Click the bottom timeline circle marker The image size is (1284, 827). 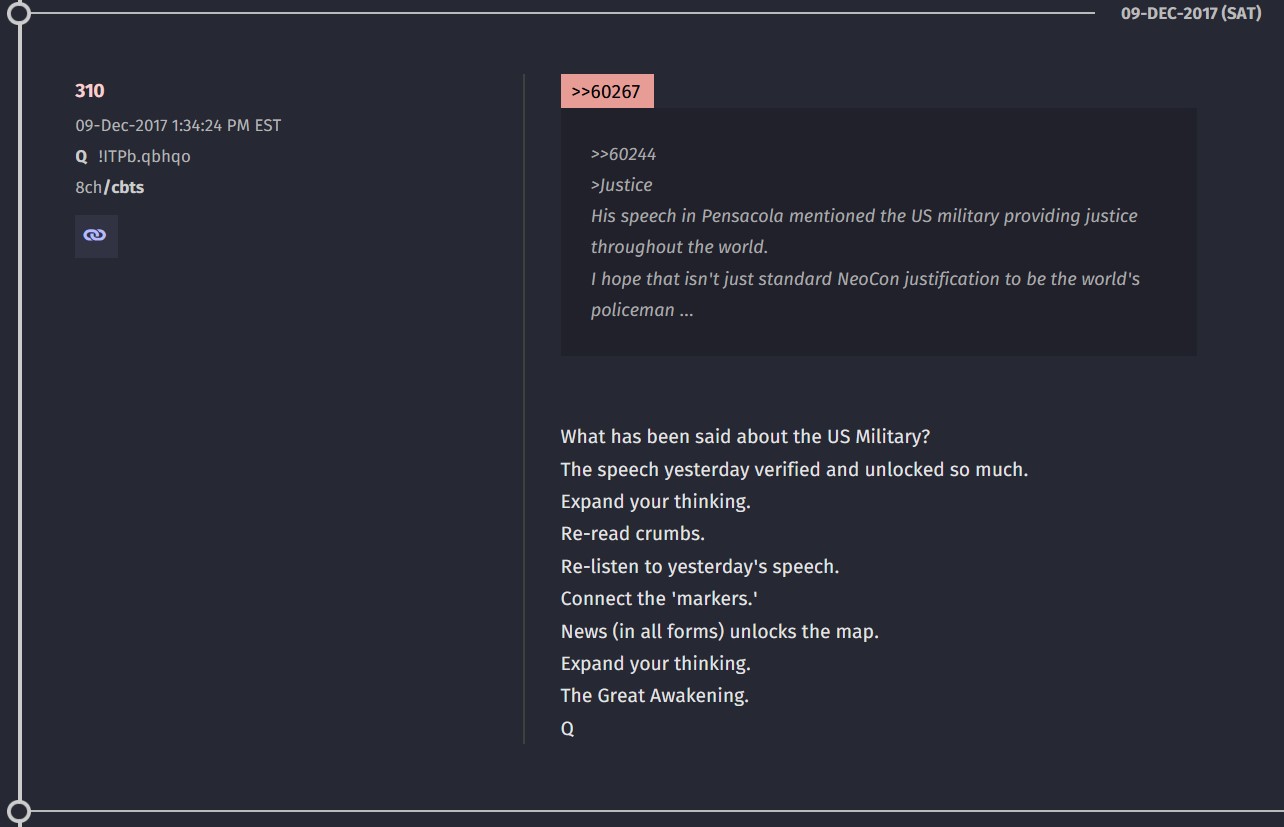[x=18, y=811]
